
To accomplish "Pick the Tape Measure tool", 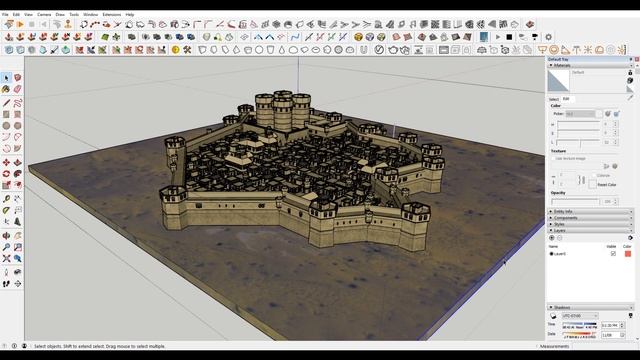I will [x=6, y=199].
